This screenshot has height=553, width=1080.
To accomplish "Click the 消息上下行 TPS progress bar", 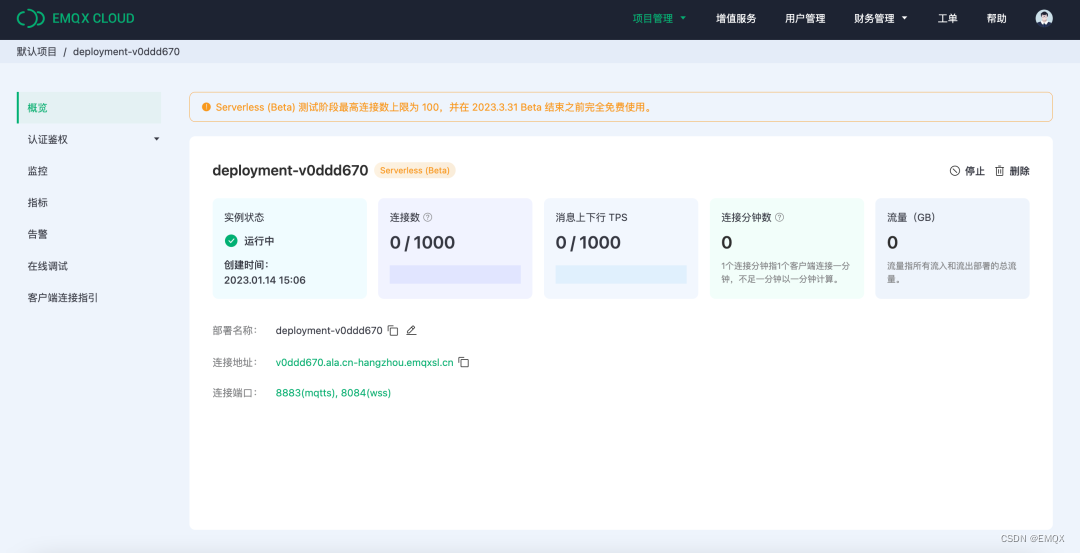I will tap(621, 274).
